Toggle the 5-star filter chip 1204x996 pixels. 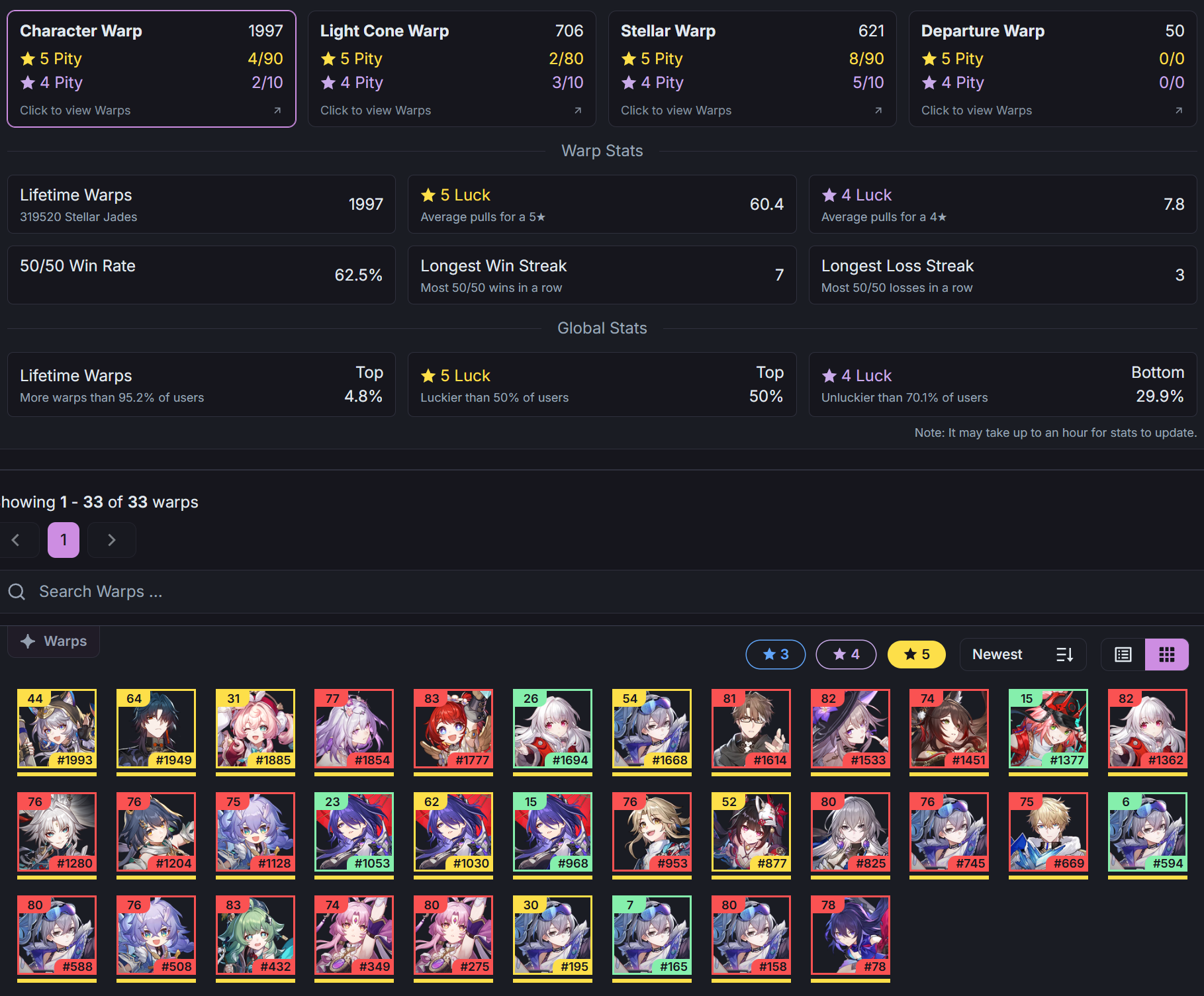pyautogui.click(x=917, y=655)
